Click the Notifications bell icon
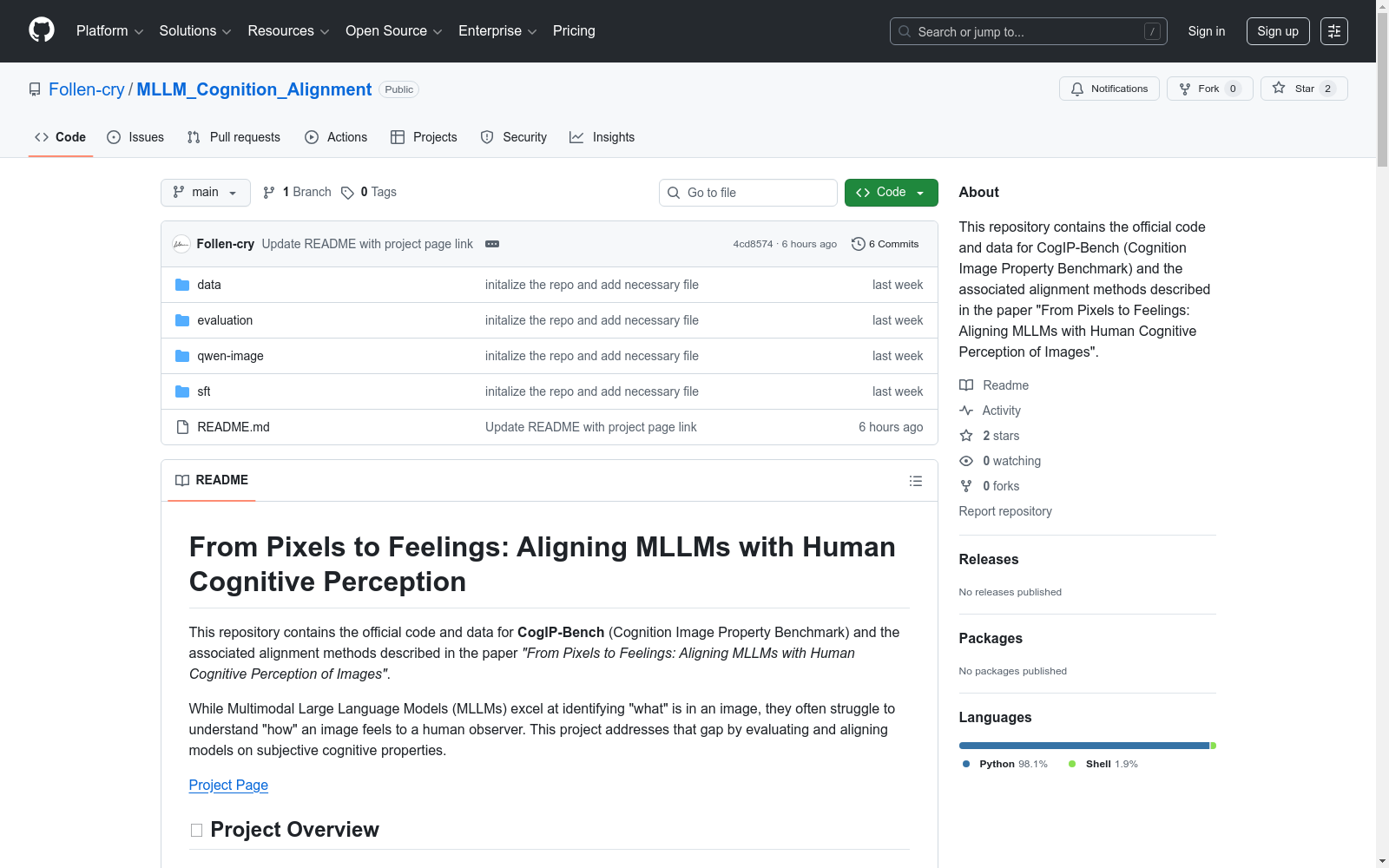The width and height of the screenshot is (1389, 868). 1077,89
